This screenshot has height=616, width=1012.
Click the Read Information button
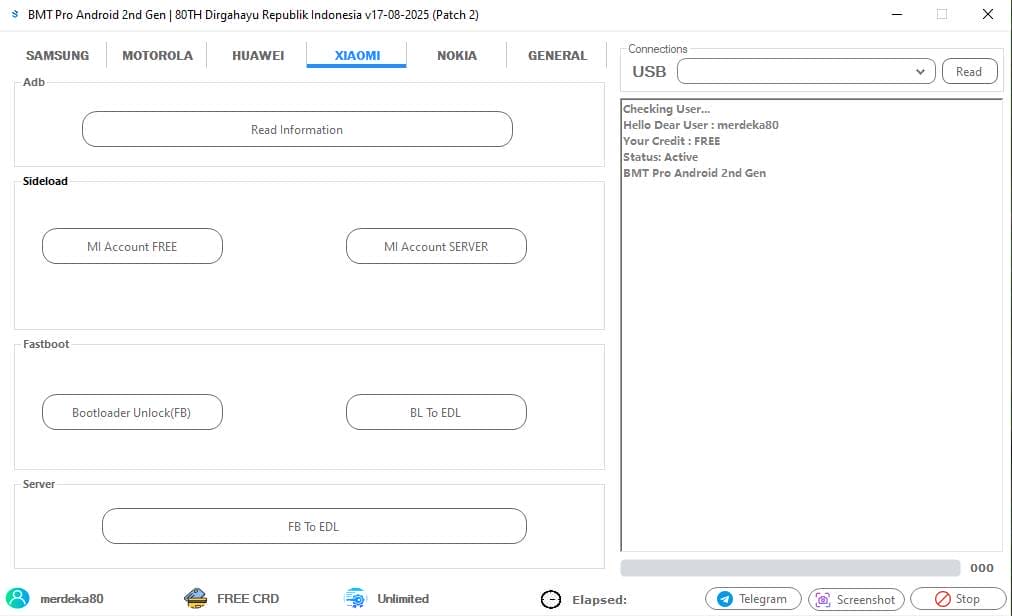tap(296, 129)
